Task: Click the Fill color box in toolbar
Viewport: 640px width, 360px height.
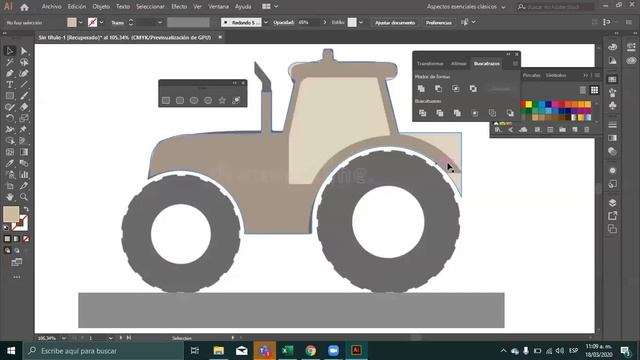Action: (x=11, y=214)
